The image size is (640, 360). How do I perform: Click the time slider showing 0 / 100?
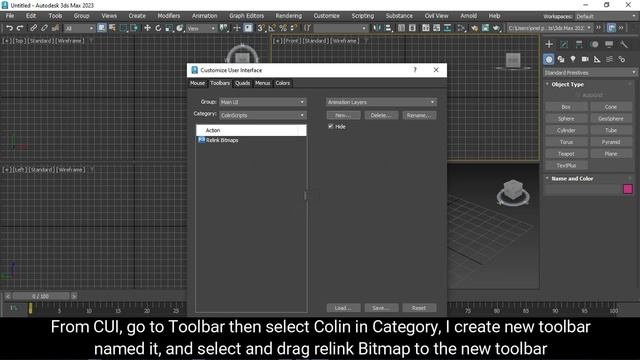coord(41,296)
